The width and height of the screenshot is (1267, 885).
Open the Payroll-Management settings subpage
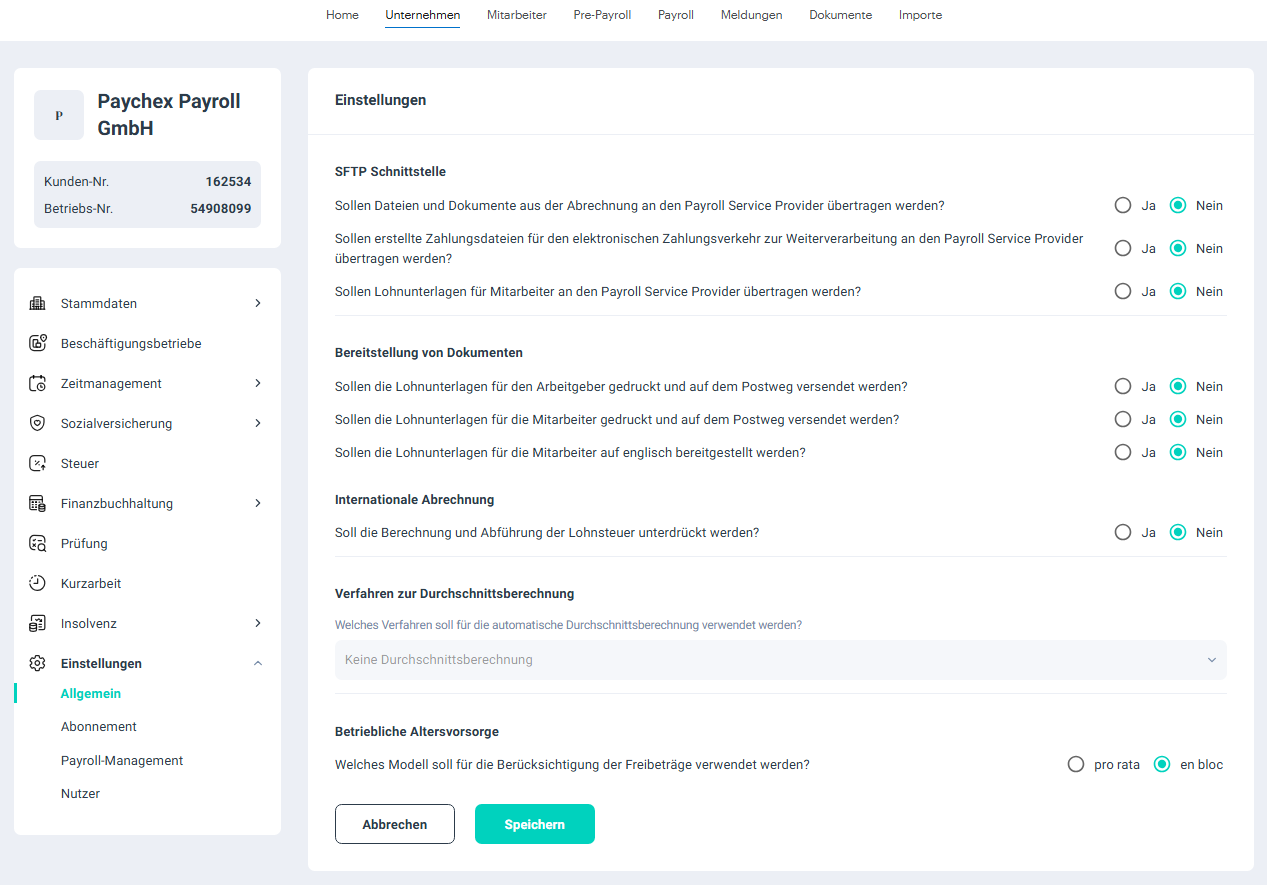122,760
